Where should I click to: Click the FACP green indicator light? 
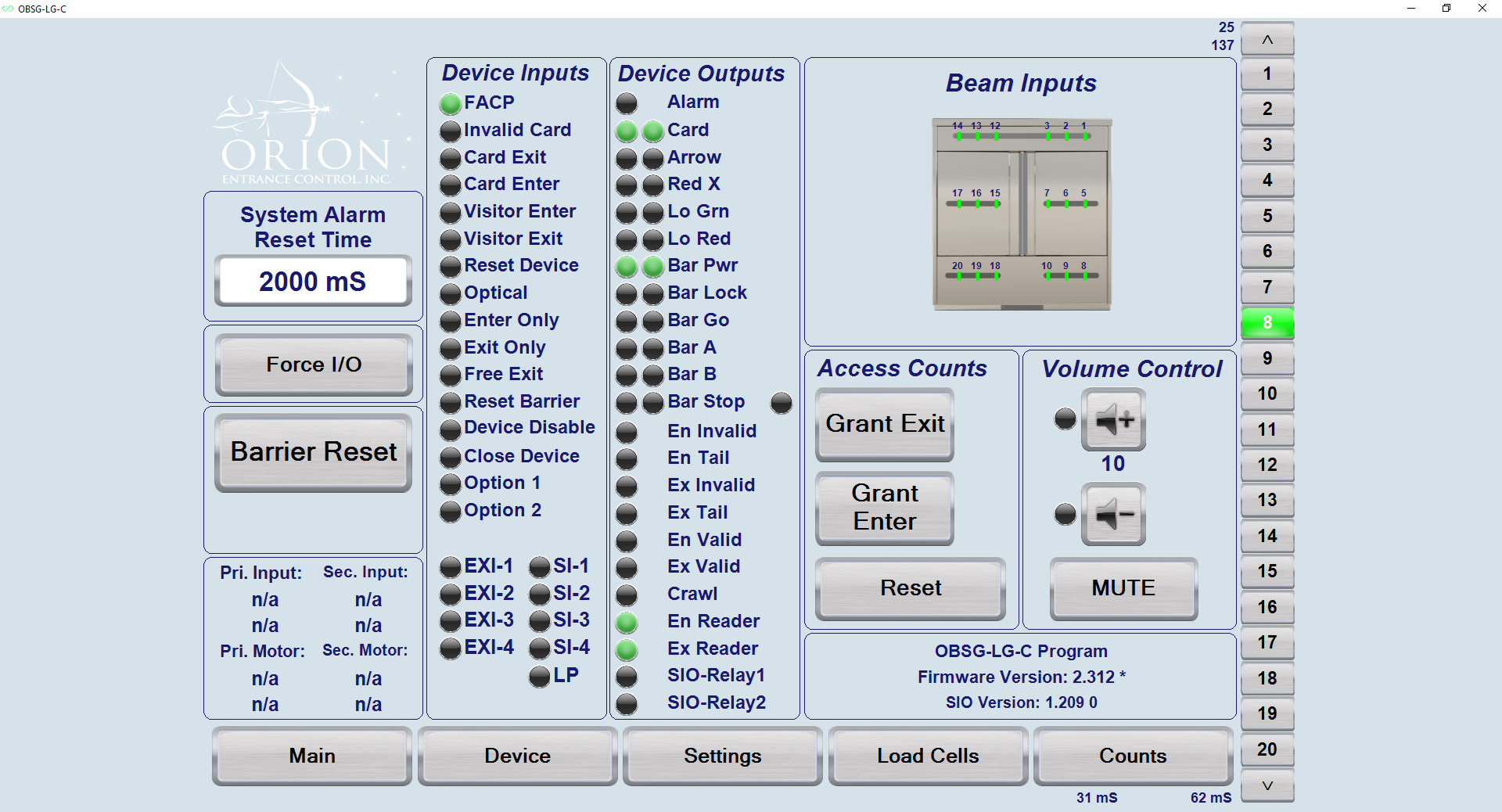[450, 103]
